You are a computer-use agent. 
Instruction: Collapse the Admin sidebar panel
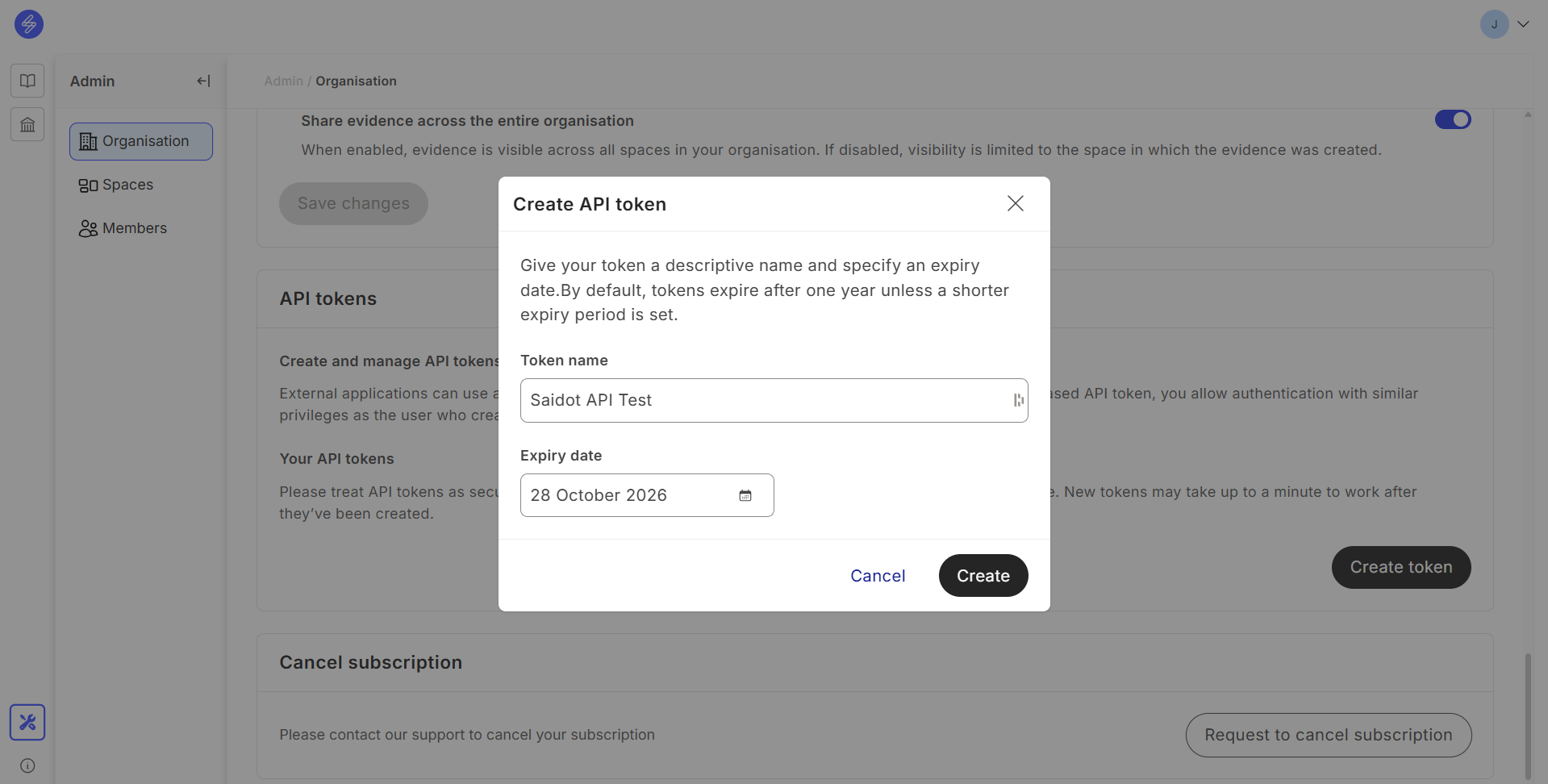coord(203,81)
